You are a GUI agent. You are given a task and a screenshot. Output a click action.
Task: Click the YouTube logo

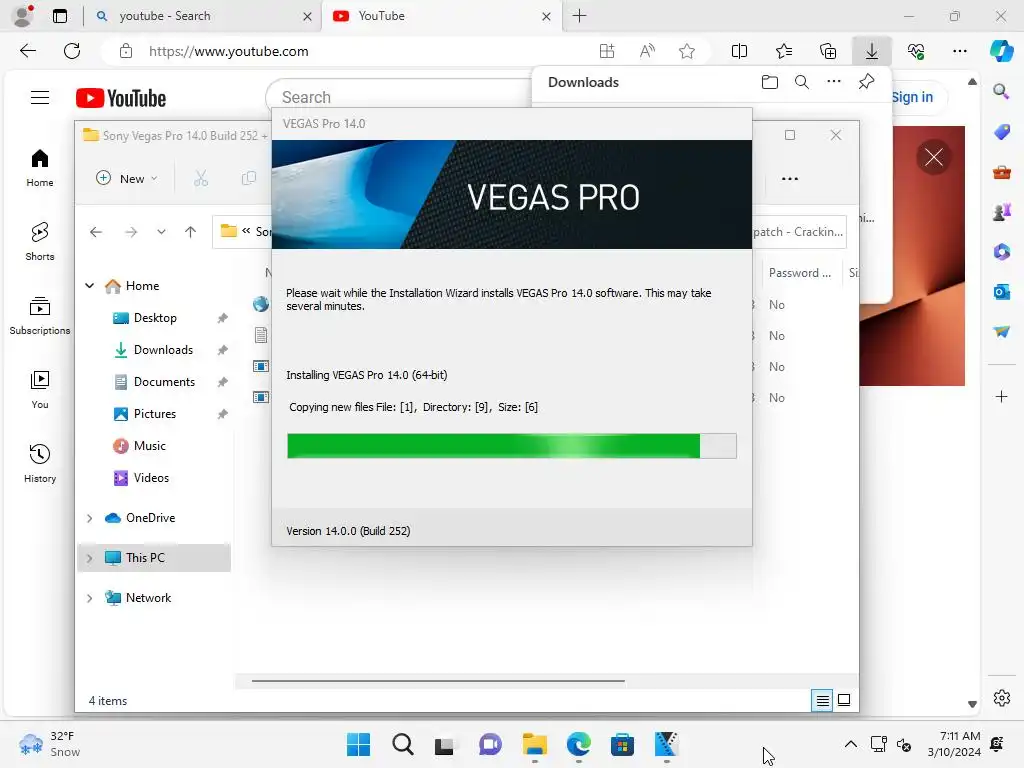(121, 98)
